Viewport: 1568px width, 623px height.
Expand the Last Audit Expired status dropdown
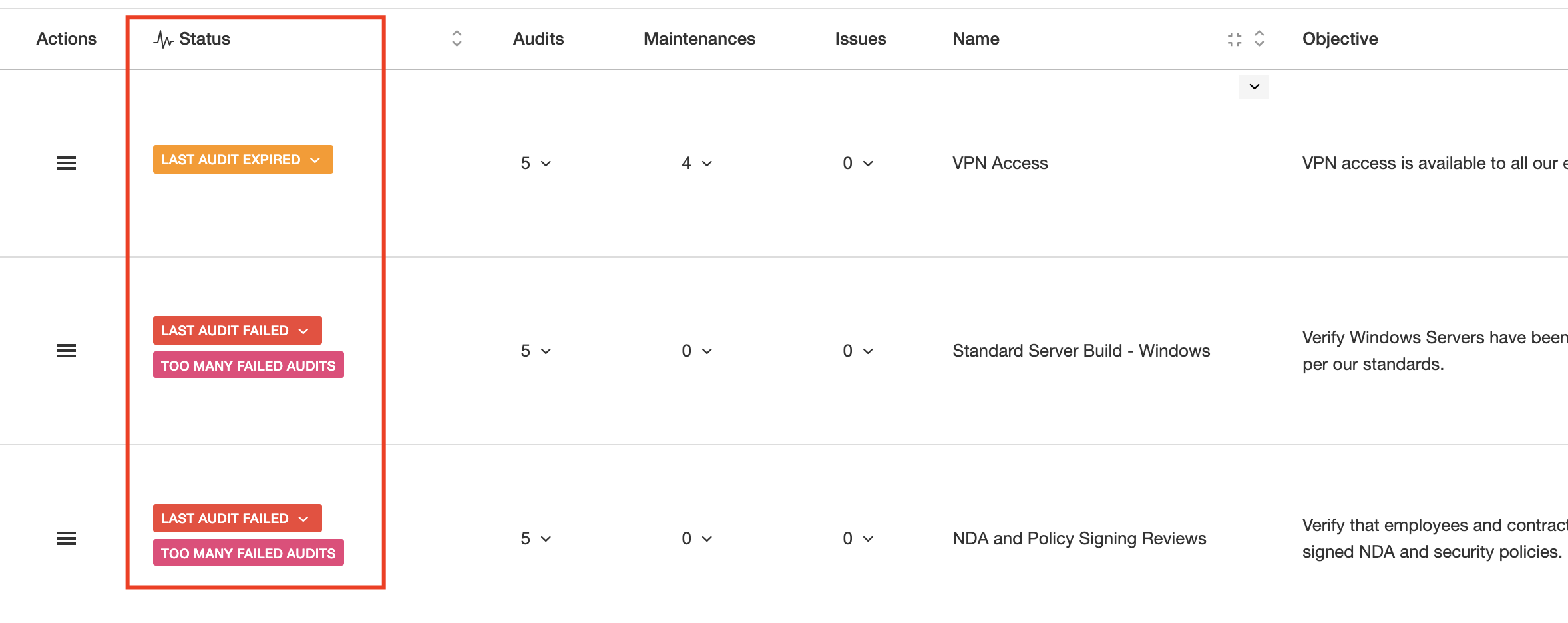[x=243, y=160]
